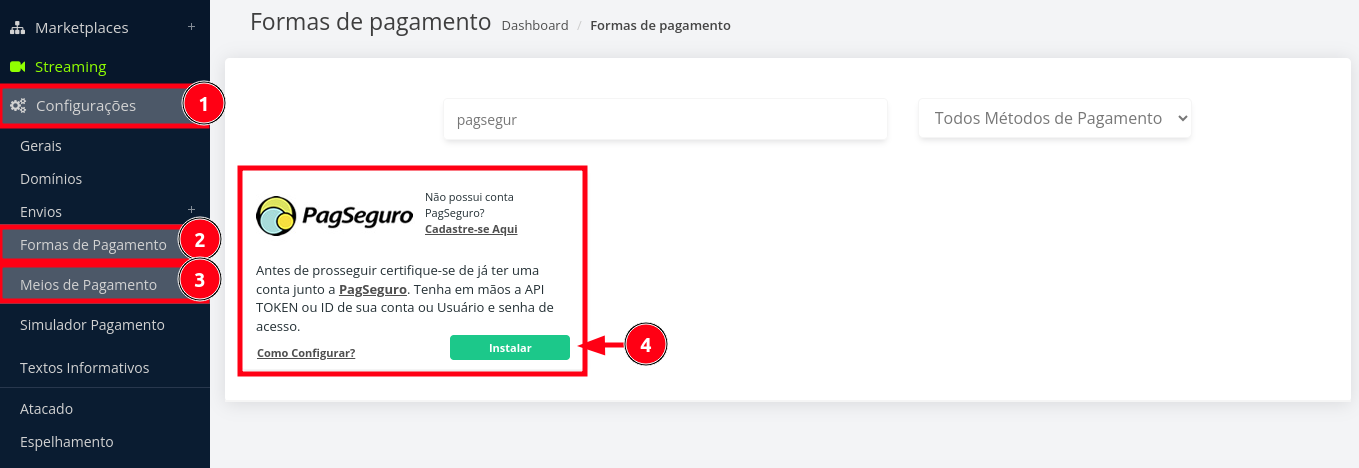Select Meios de Pagamento menu item

pyautogui.click(x=88, y=284)
